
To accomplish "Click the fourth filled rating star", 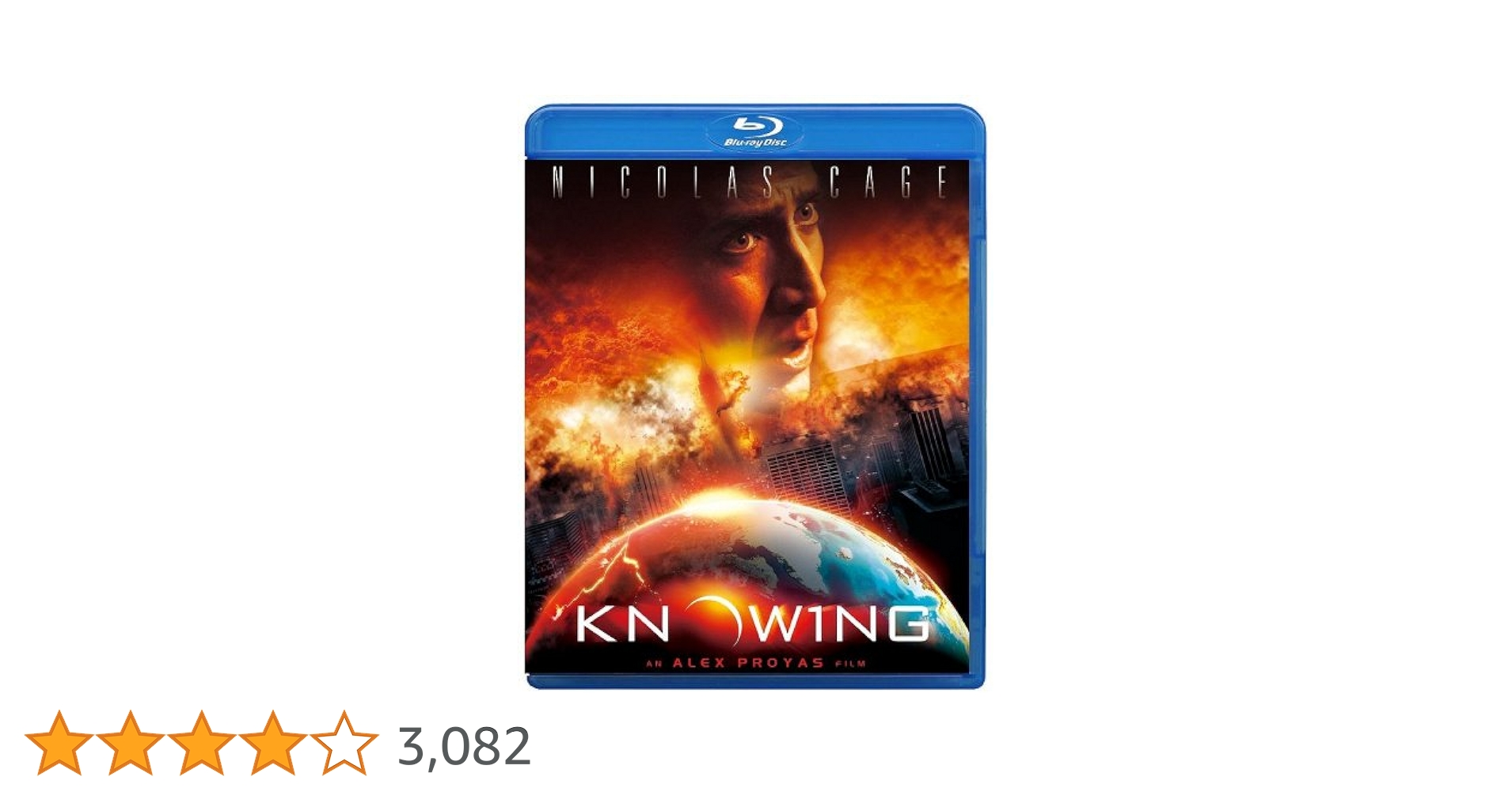I will click(x=272, y=743).
